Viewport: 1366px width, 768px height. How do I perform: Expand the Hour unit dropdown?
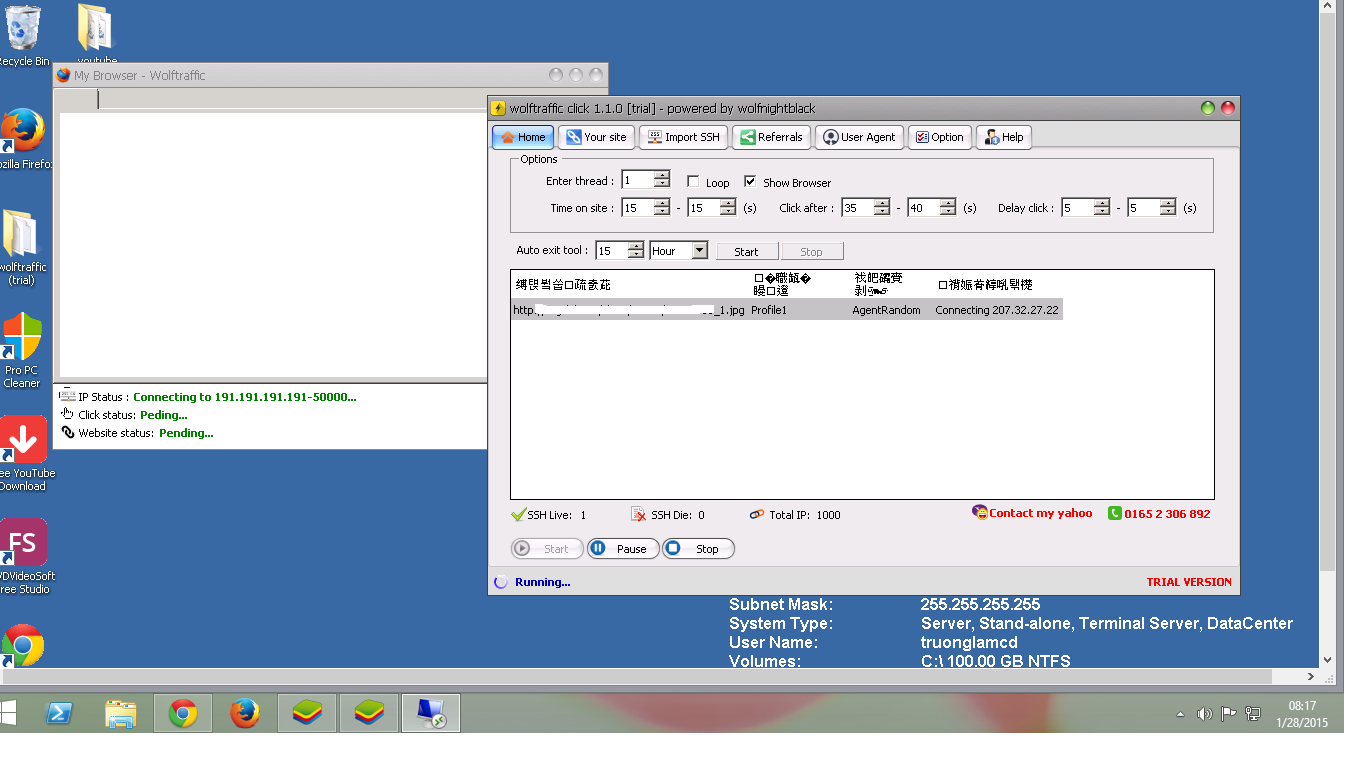(699, 251)
